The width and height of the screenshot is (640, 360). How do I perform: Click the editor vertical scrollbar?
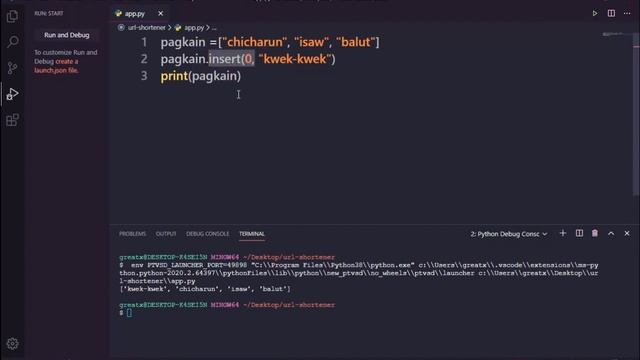[636, 114]
